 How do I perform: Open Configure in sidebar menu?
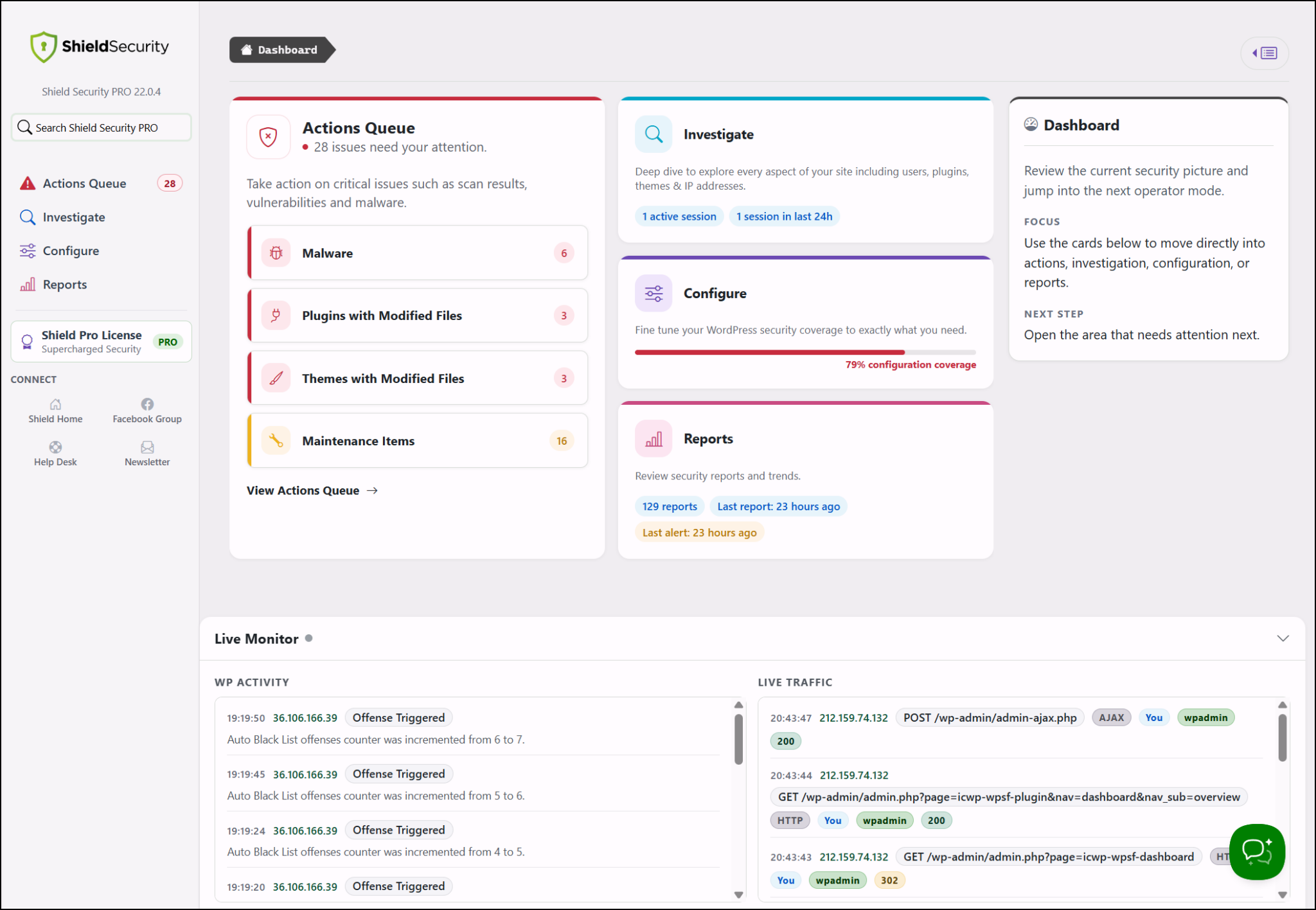101,251
